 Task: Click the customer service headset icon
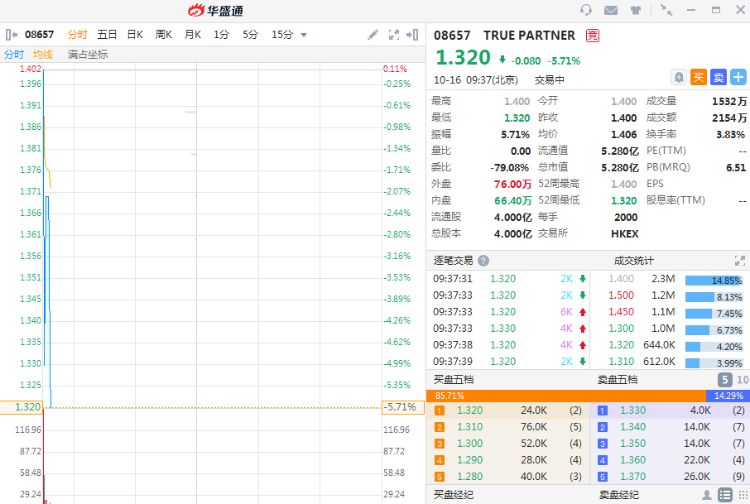[586, 10]
